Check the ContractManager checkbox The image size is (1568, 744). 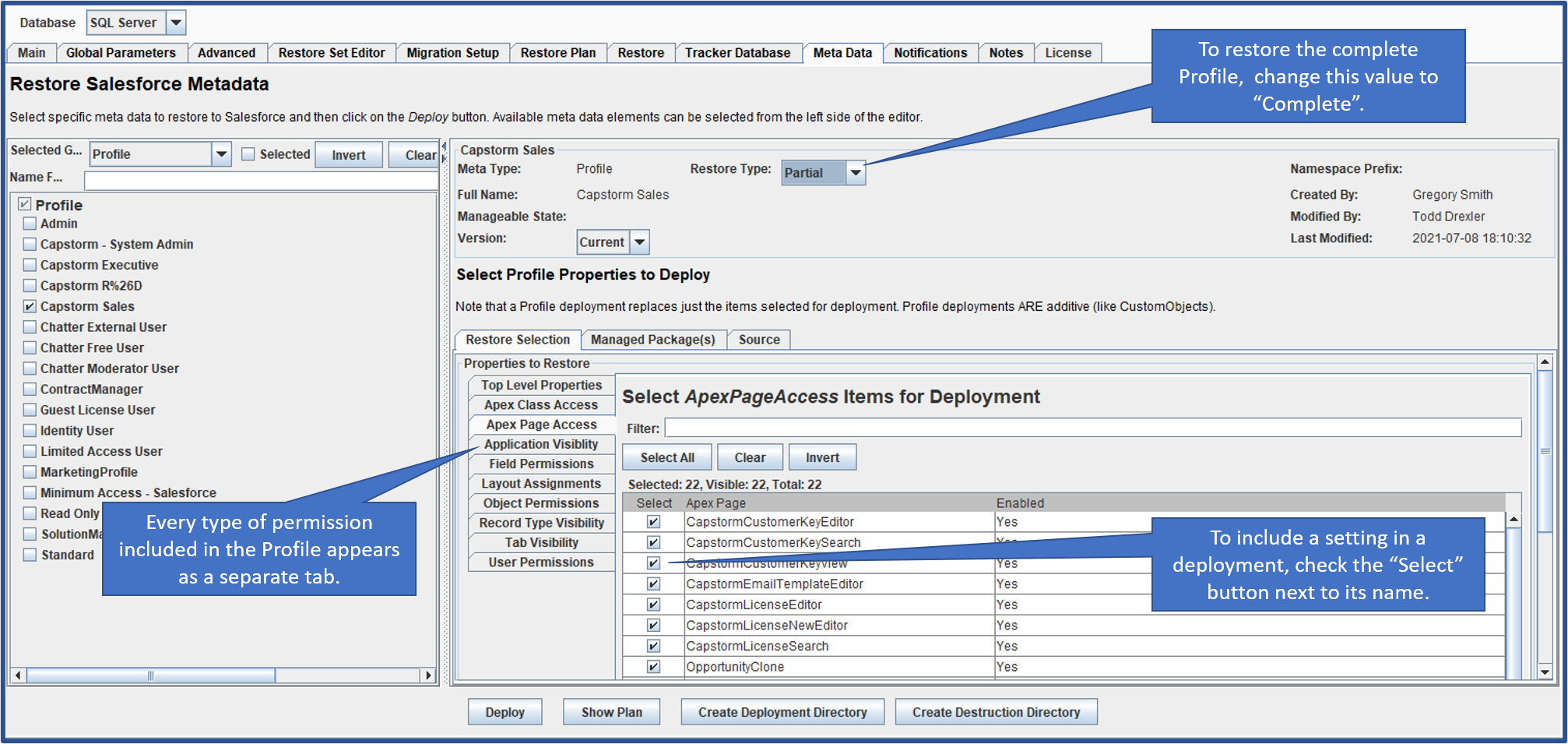click(30, 389)
